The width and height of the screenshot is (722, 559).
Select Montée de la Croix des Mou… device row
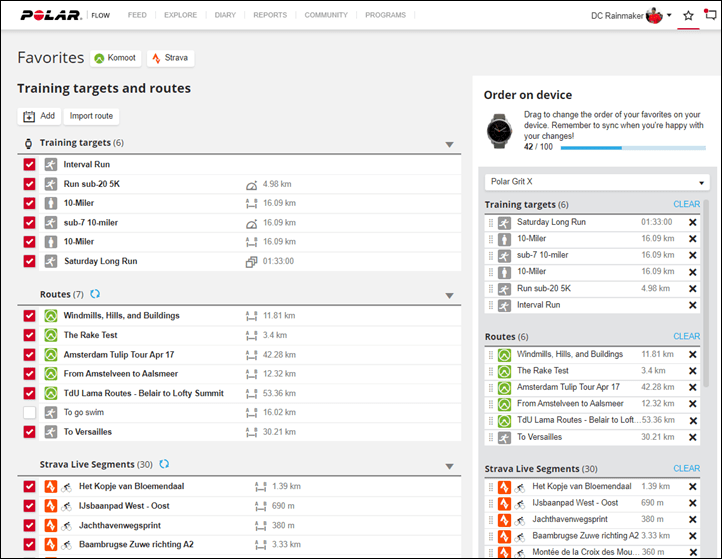[592, 552]
